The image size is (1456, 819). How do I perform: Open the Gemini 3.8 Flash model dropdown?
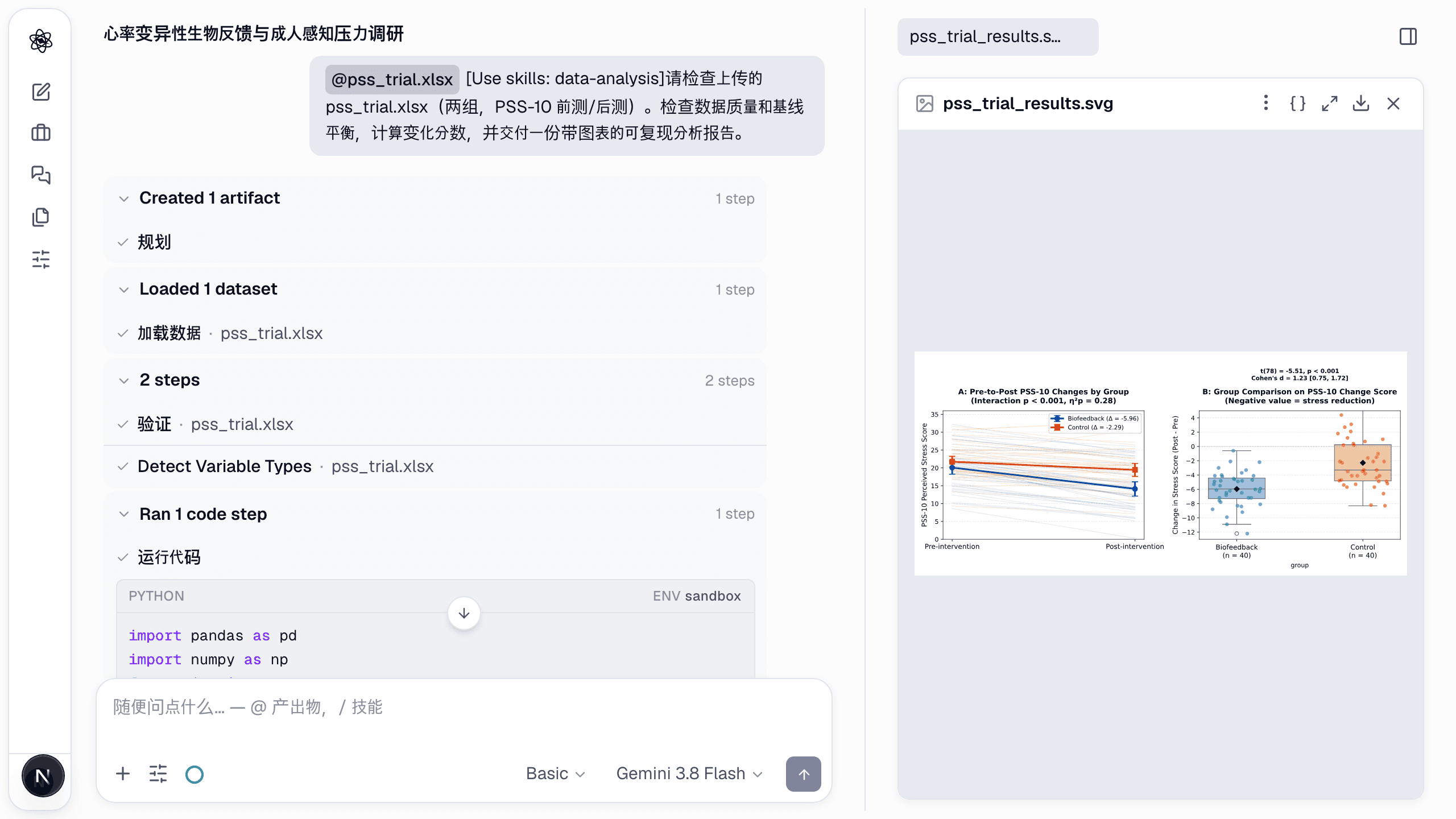(x=689, y=774)
